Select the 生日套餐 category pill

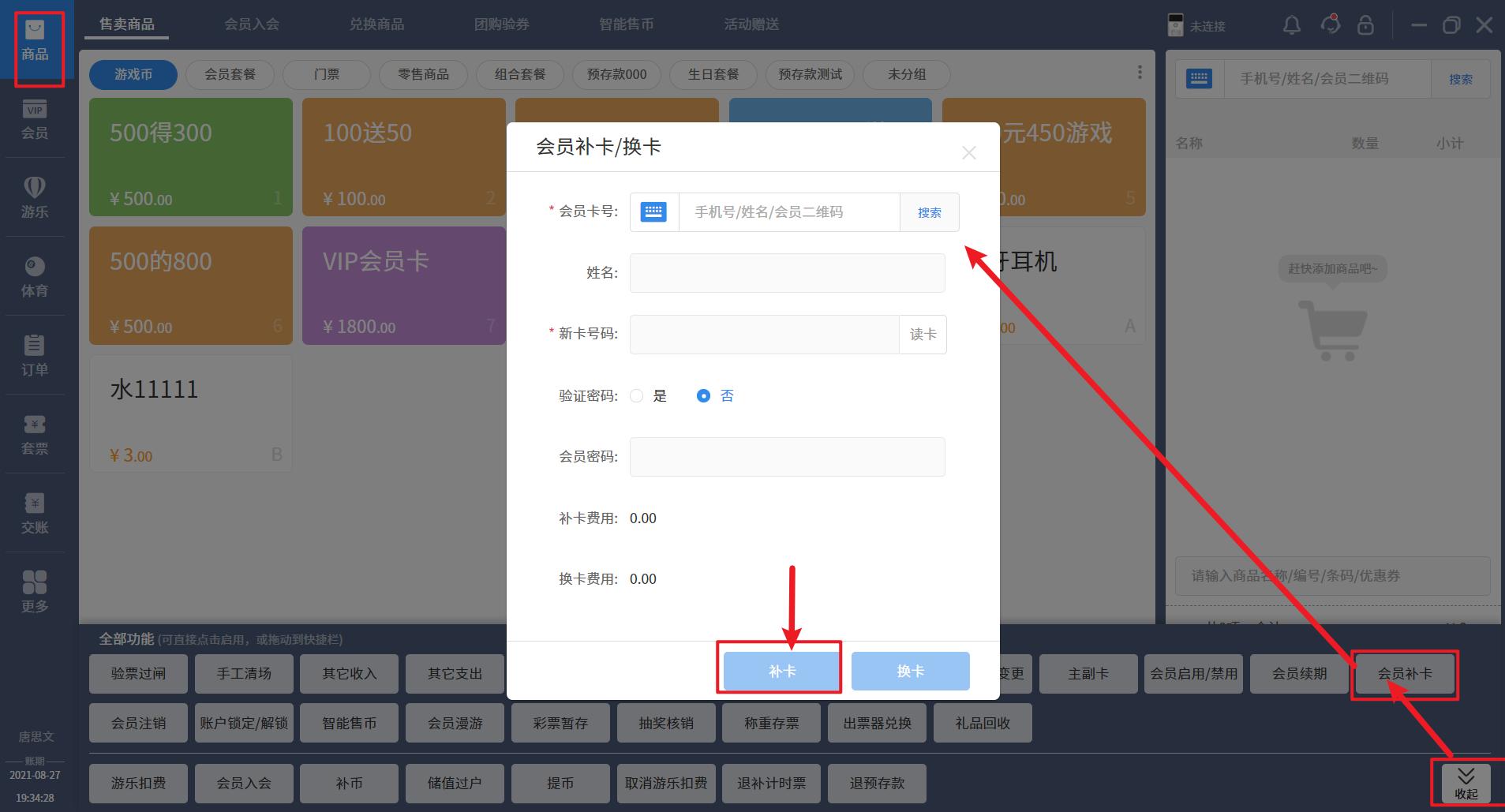click(713, 74)
